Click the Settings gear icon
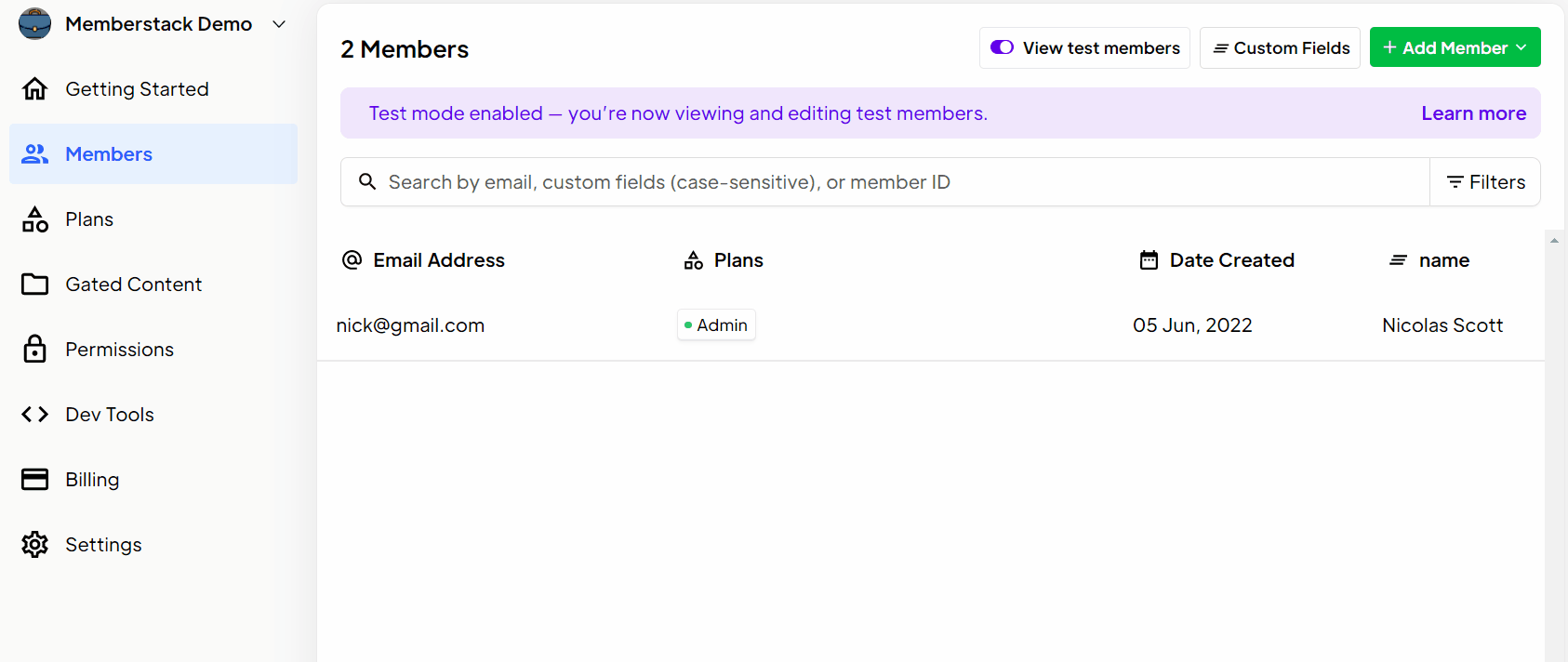1568x662 pixels. [x=34, y=544]
